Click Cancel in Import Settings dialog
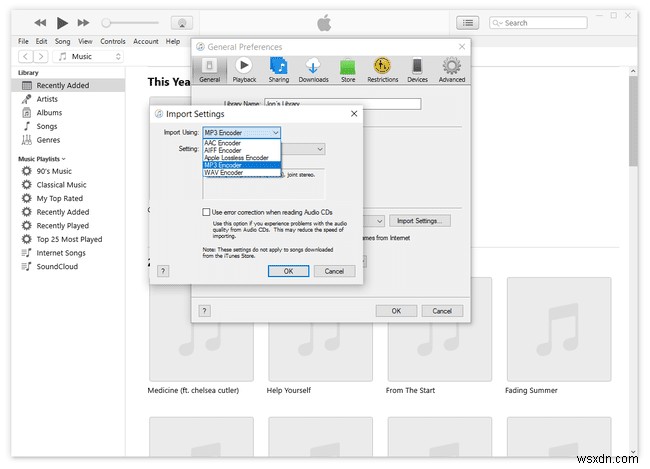 coord(334,271)
